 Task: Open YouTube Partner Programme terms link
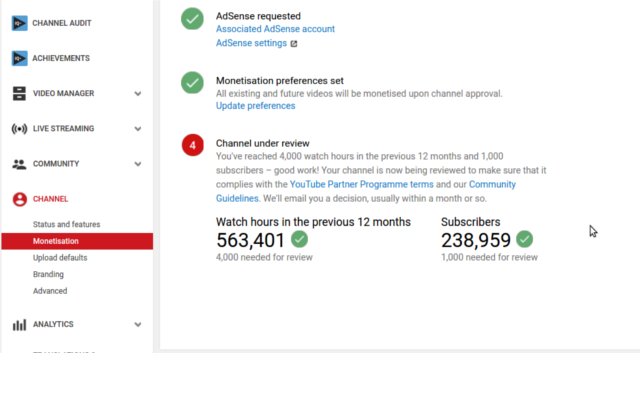coord(362,184)
